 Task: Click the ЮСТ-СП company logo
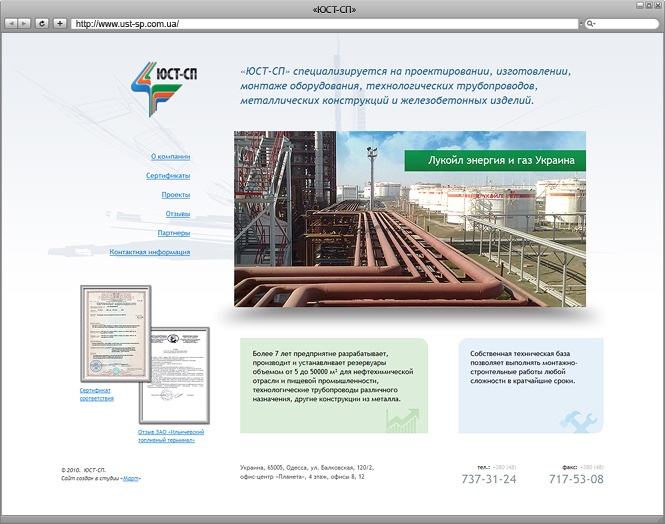[164, 89]
